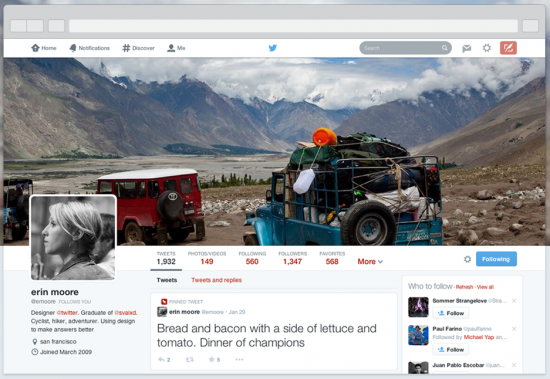Click the Twitter bird logo

coord(273,48)
